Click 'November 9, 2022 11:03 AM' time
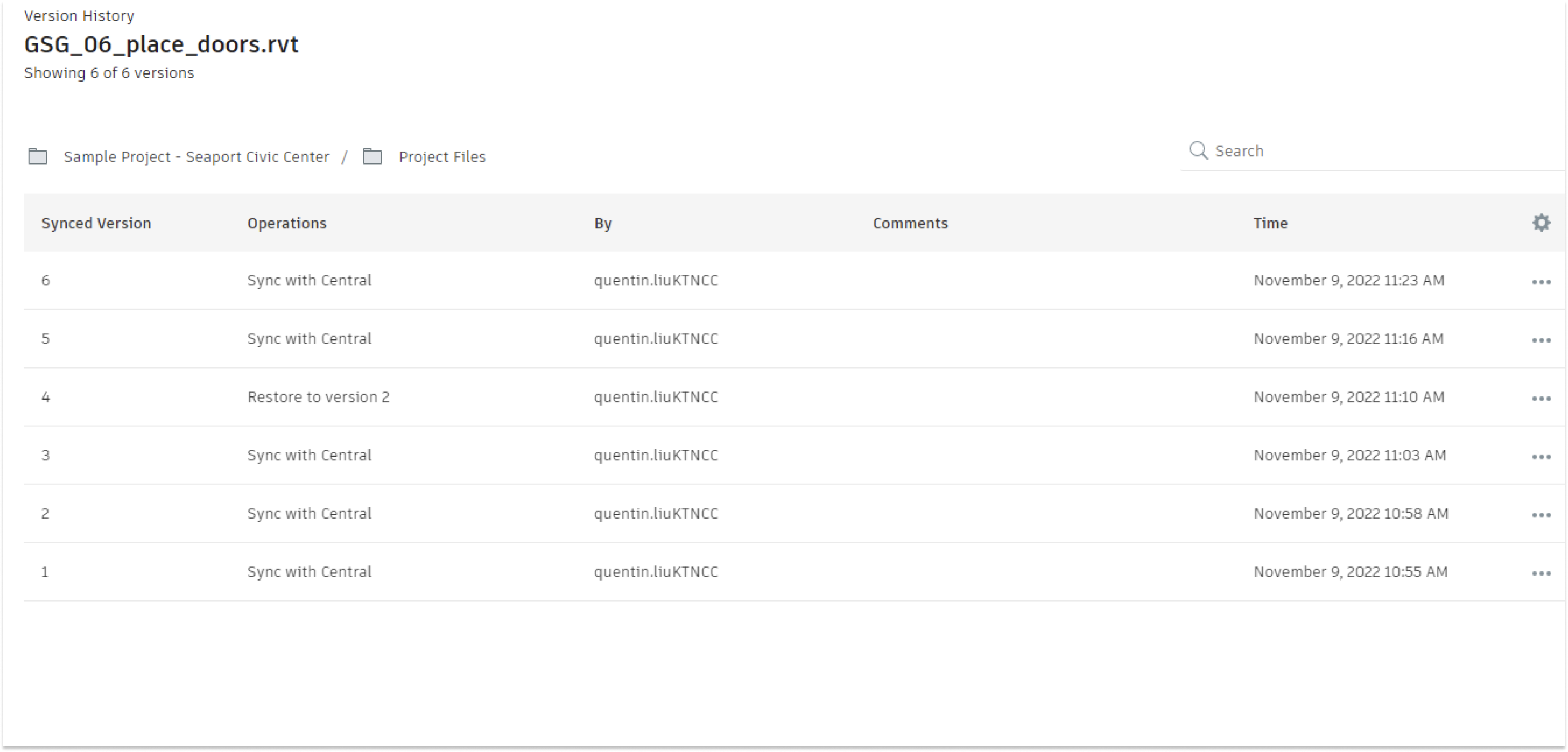This screenshot has height=752, width=1568. click(x=1349, y=456)
